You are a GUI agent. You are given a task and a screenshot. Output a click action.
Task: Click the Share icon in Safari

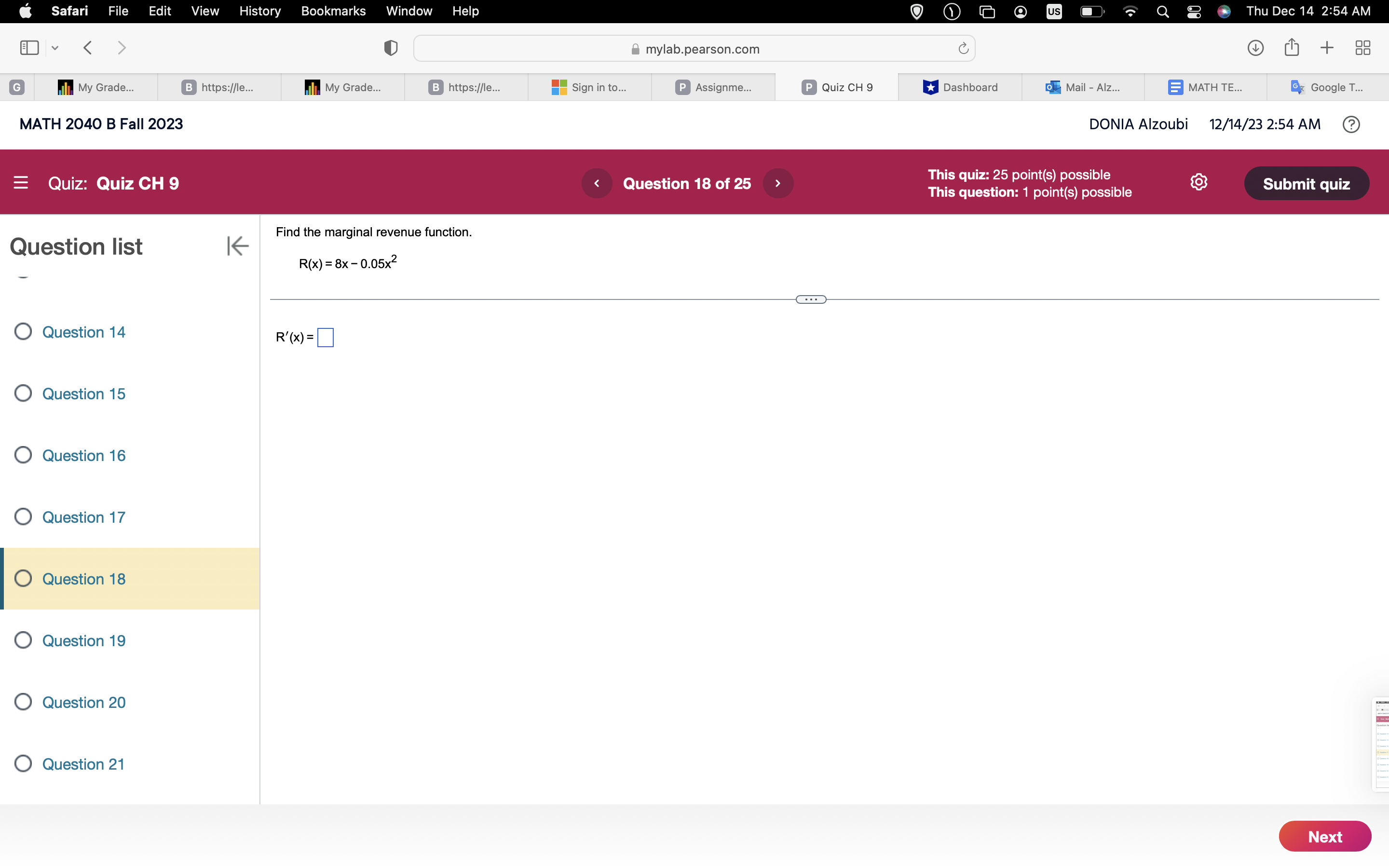[1292, 48]
